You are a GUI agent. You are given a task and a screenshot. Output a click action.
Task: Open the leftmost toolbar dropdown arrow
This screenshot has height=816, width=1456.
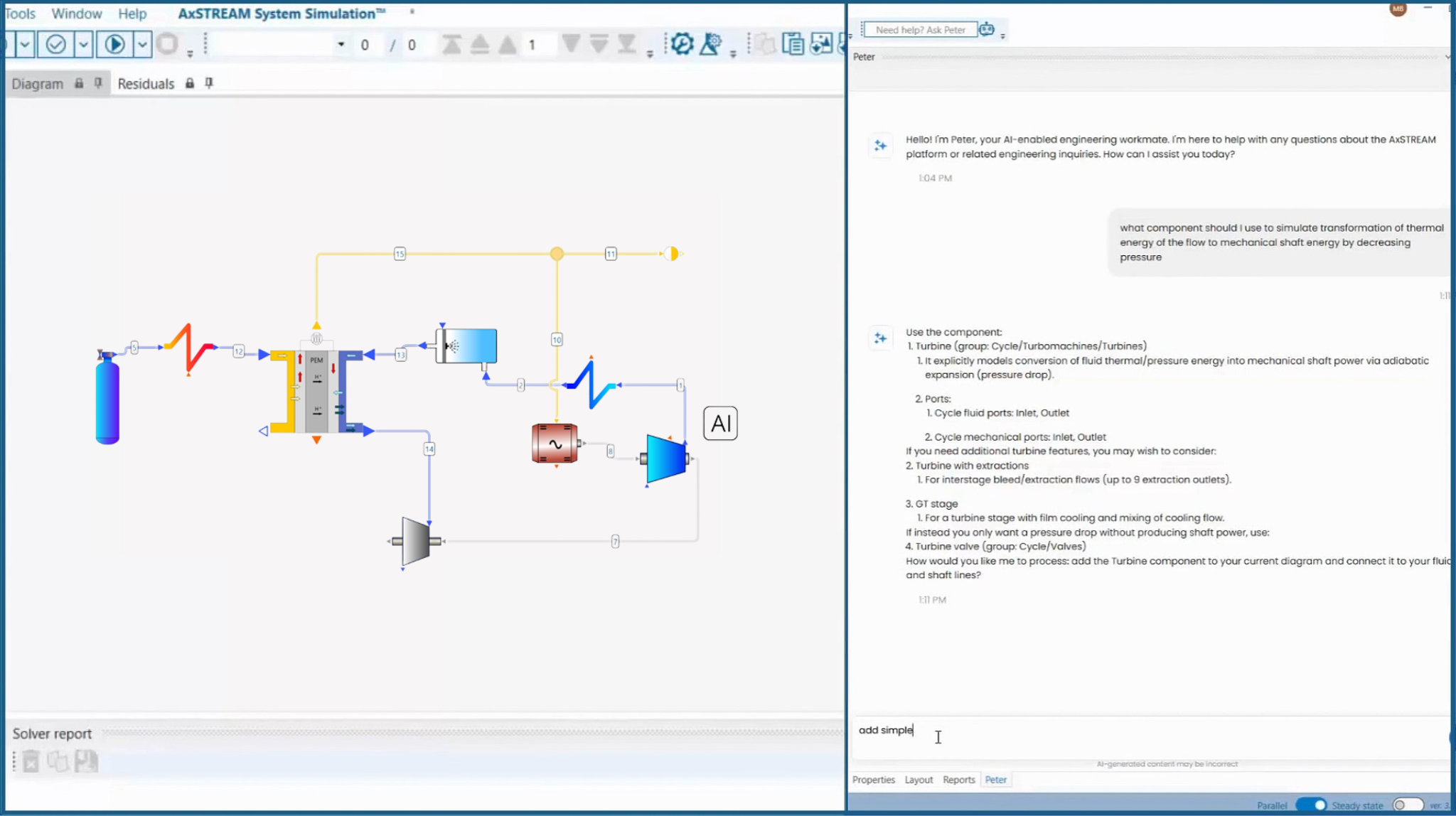[25, 45]
